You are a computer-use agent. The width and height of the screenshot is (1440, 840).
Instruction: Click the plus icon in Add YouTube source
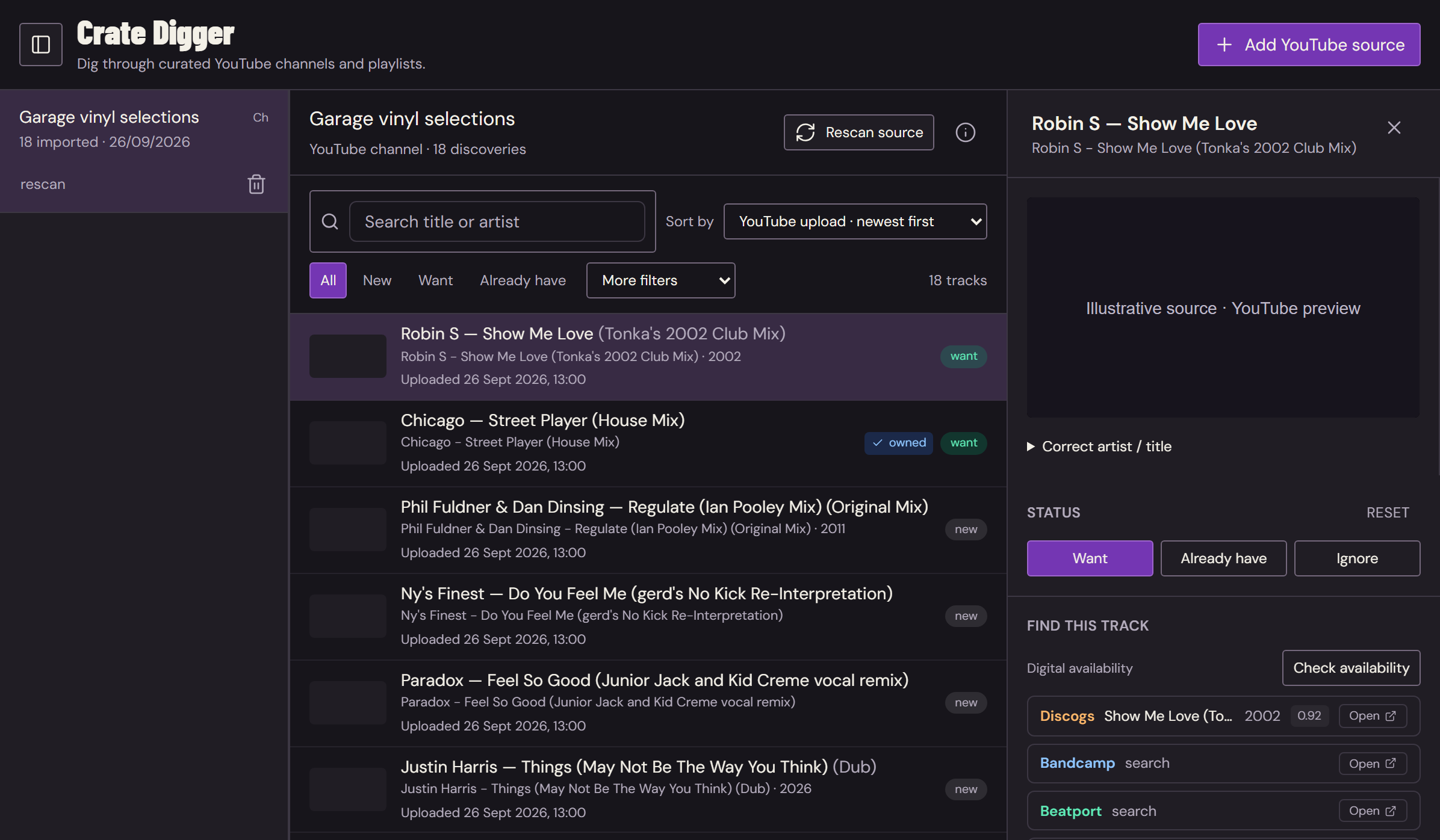1224,45
